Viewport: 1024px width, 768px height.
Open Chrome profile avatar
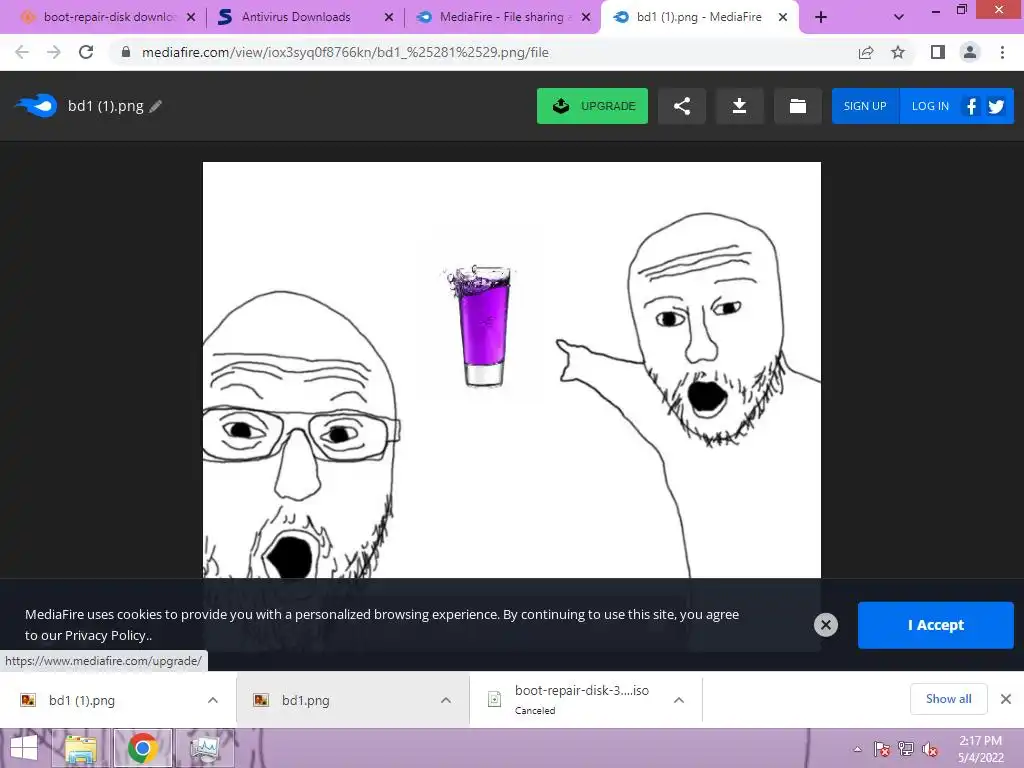point(970,52)
